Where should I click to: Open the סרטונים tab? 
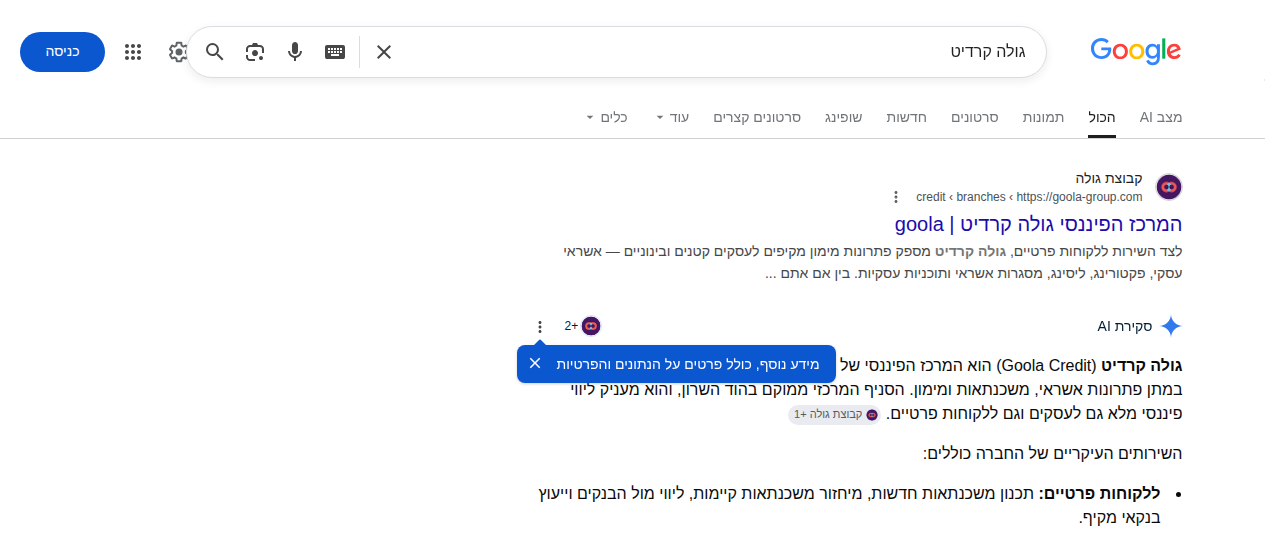pyautogui.click(x=974, y=117)
